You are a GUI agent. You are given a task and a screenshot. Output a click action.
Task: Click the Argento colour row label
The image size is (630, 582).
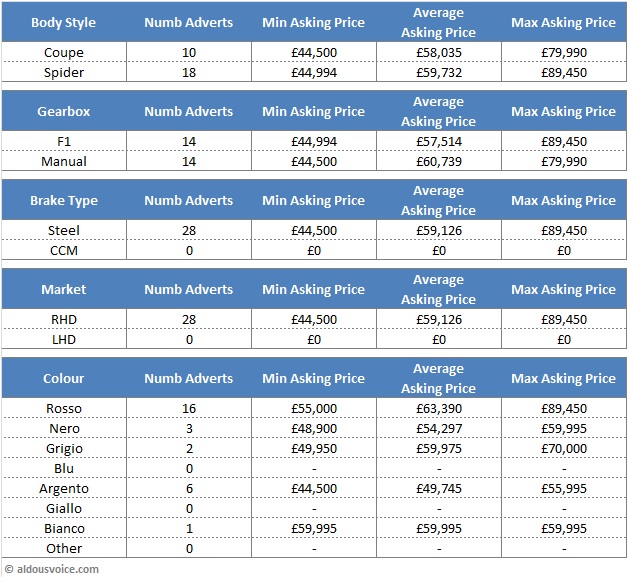(64, 488)
